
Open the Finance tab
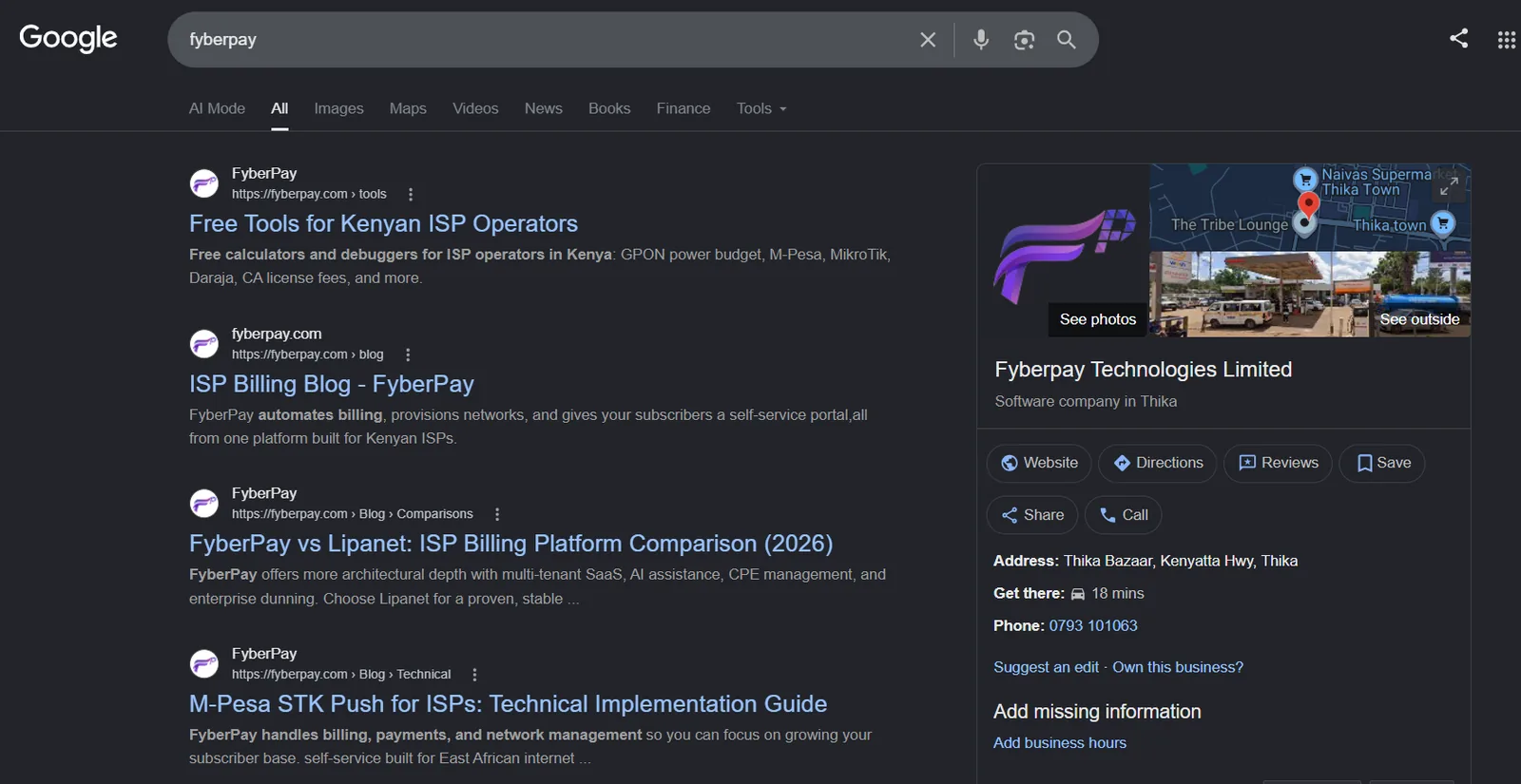coord(683,108)
